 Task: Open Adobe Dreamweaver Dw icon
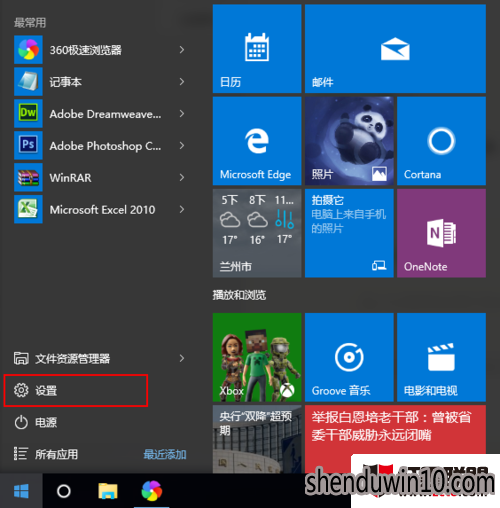click(28, 113)
